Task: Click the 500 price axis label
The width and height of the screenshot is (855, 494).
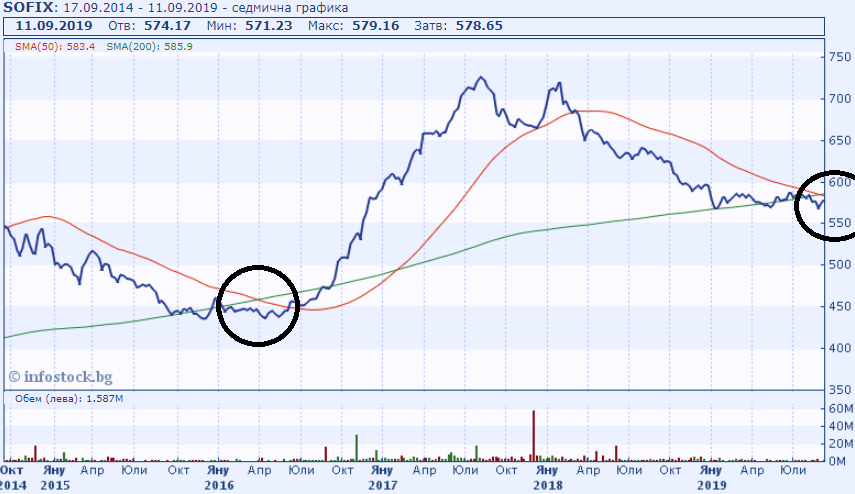Action: pos(840,265)
